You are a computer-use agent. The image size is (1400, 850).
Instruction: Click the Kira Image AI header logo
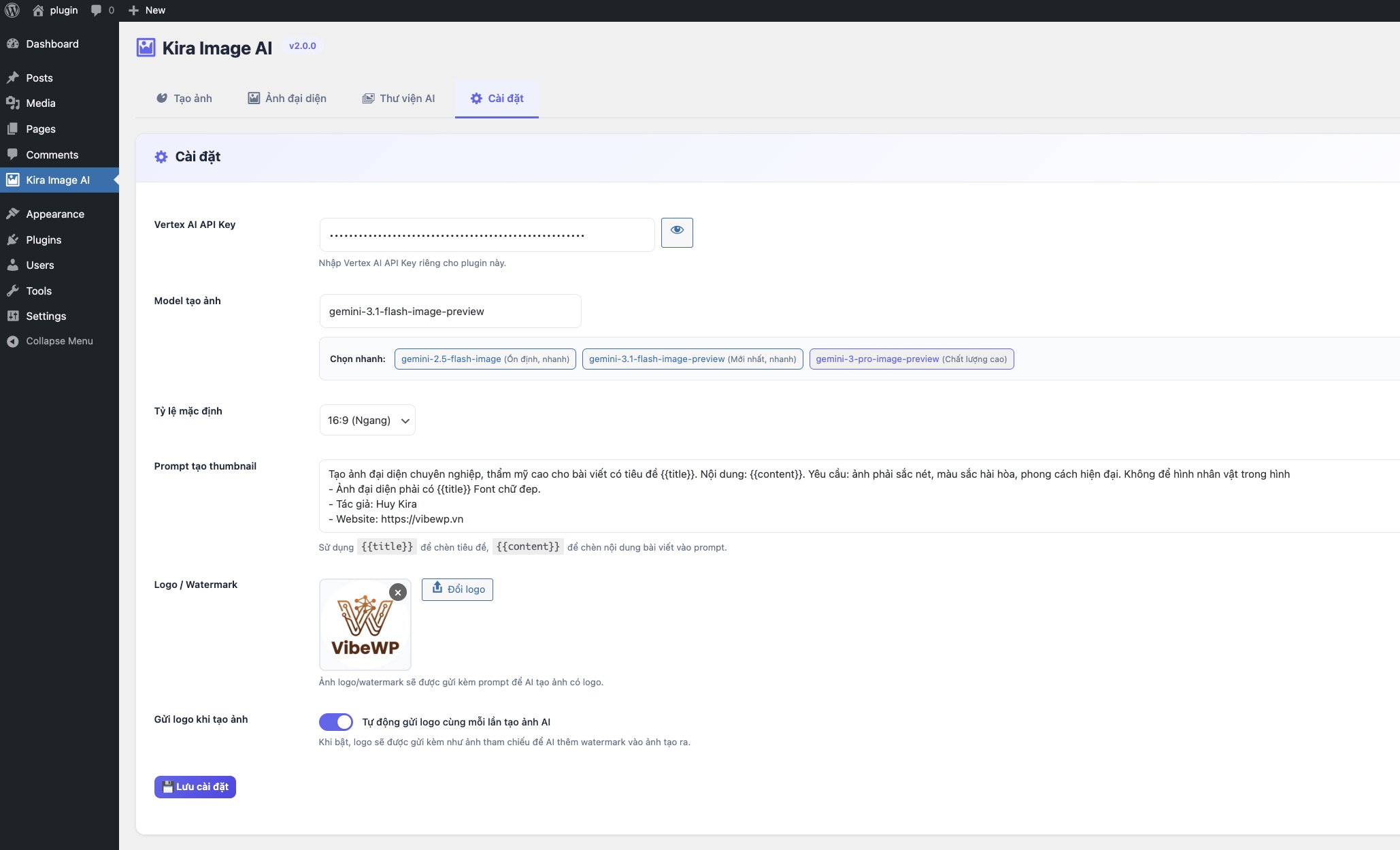[x=146, y=48]
